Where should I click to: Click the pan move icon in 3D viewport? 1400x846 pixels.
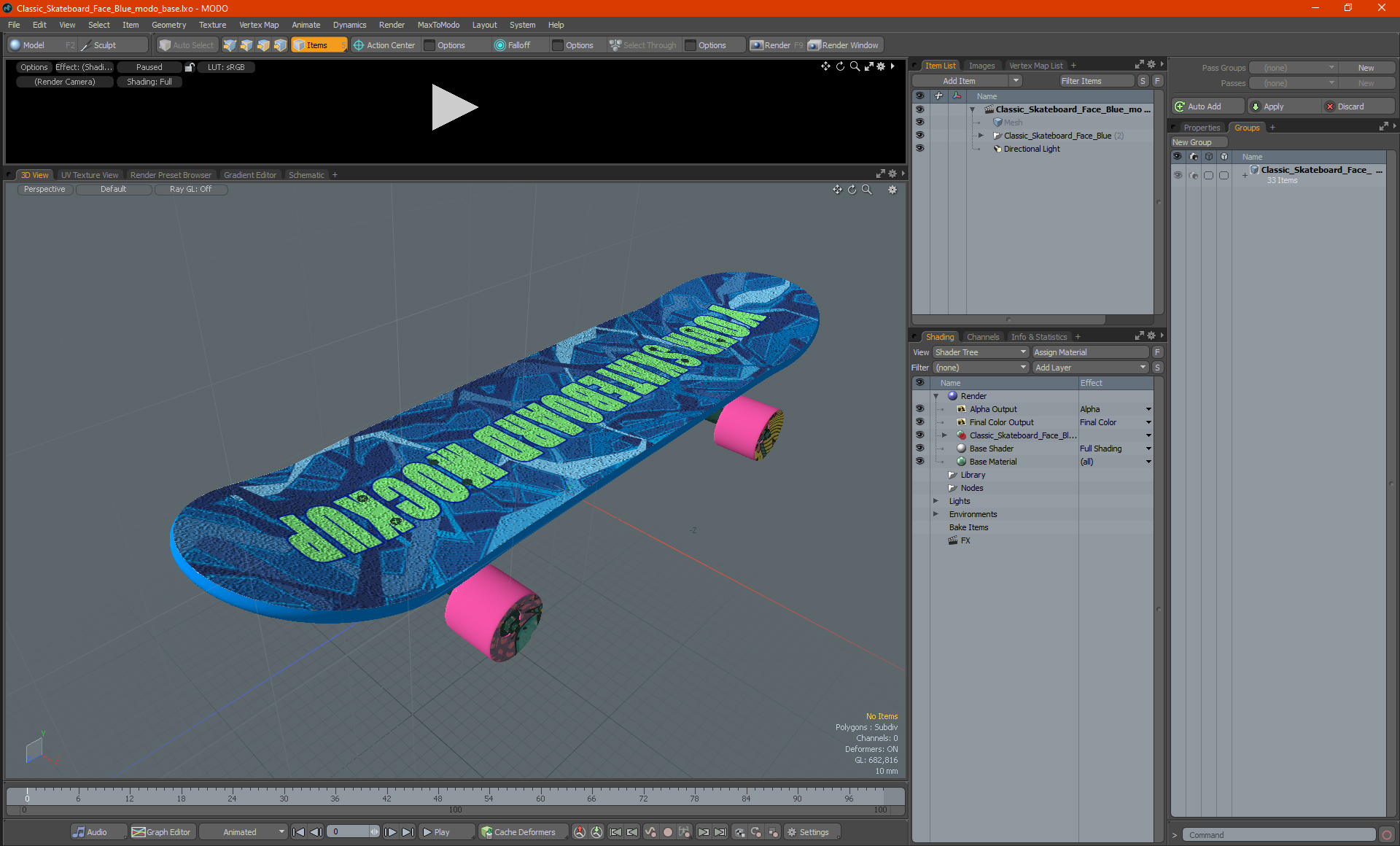click(x=837, y=190)
